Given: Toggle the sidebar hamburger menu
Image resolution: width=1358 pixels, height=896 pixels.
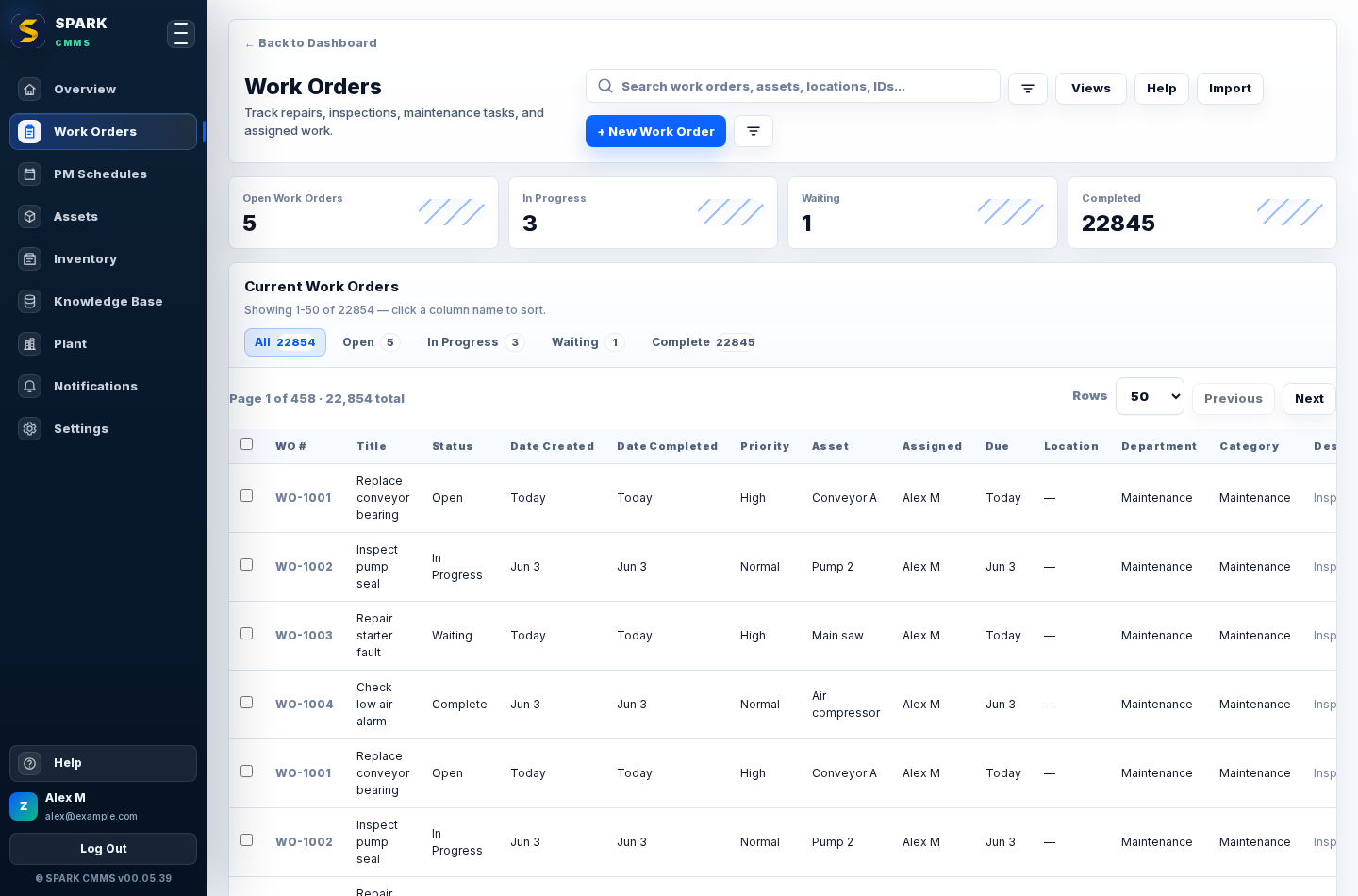Looking at the screenshot, I should [181, 34].
